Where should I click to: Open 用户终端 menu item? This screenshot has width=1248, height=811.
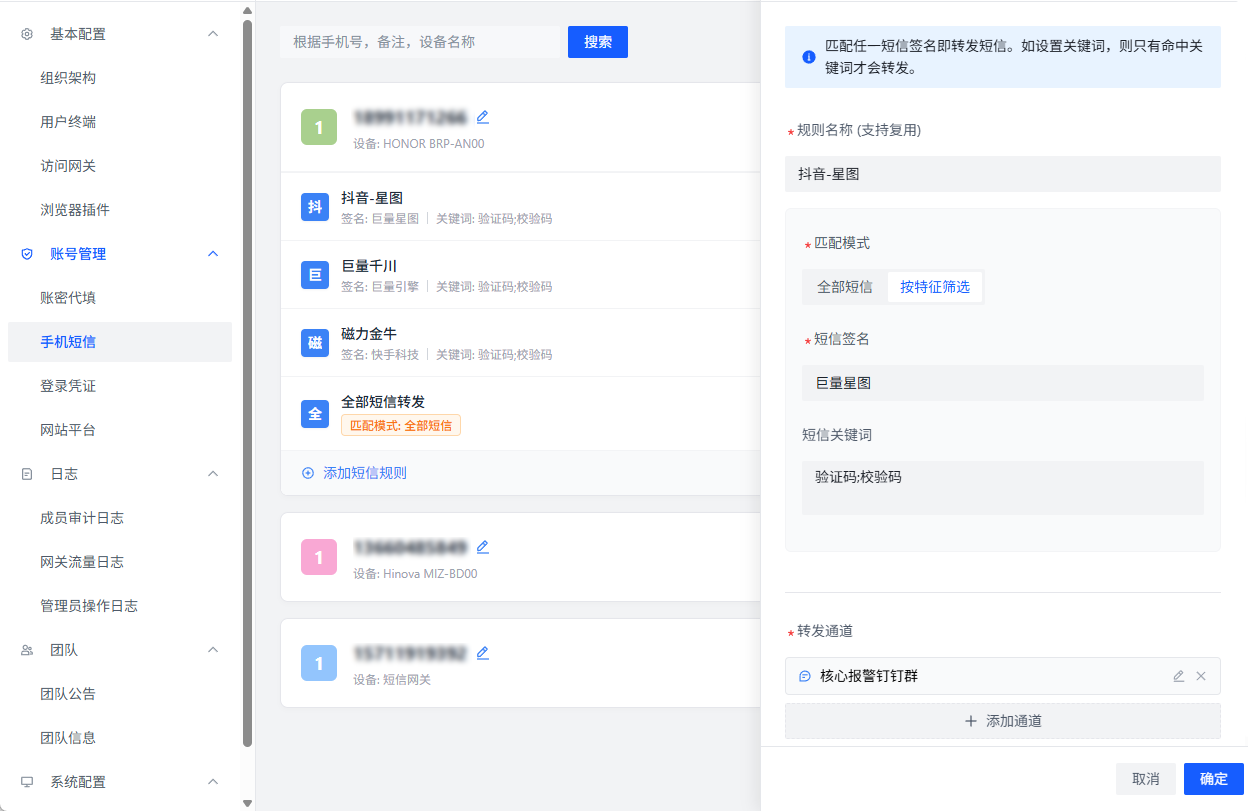click(x=120, y=122)
